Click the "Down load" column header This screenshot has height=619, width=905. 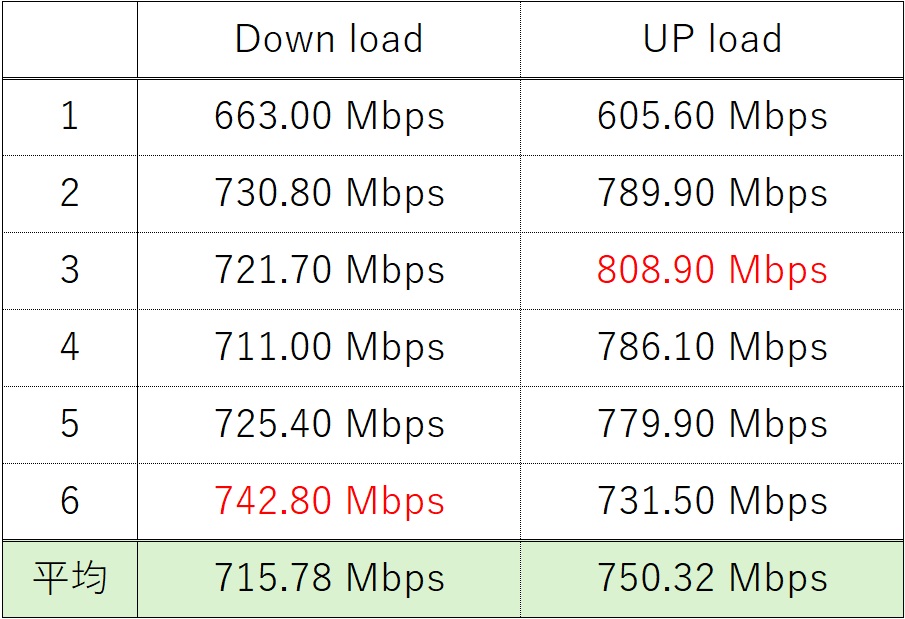click(329, 40)
